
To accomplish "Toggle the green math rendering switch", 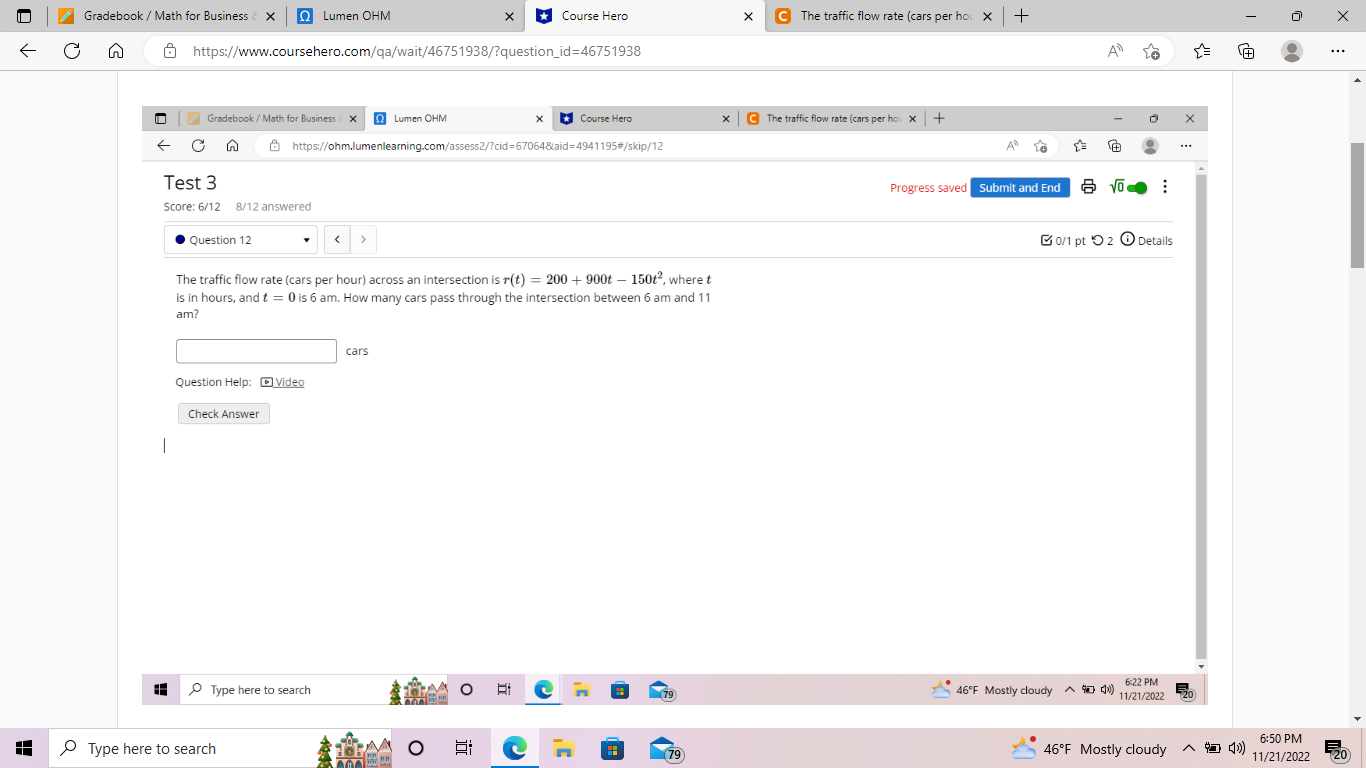I will point(1136,187).
